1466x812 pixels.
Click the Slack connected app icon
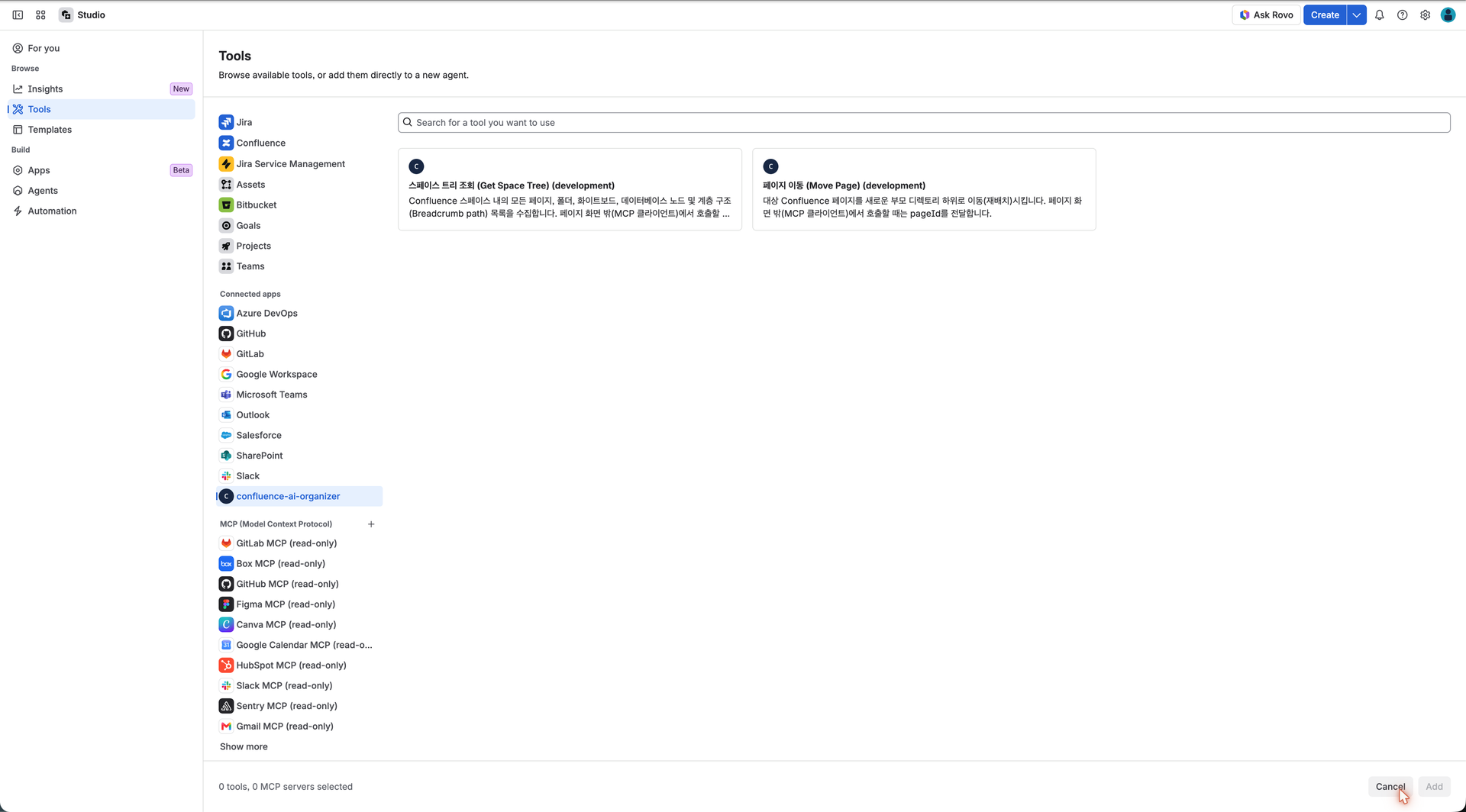pos(226,476)
